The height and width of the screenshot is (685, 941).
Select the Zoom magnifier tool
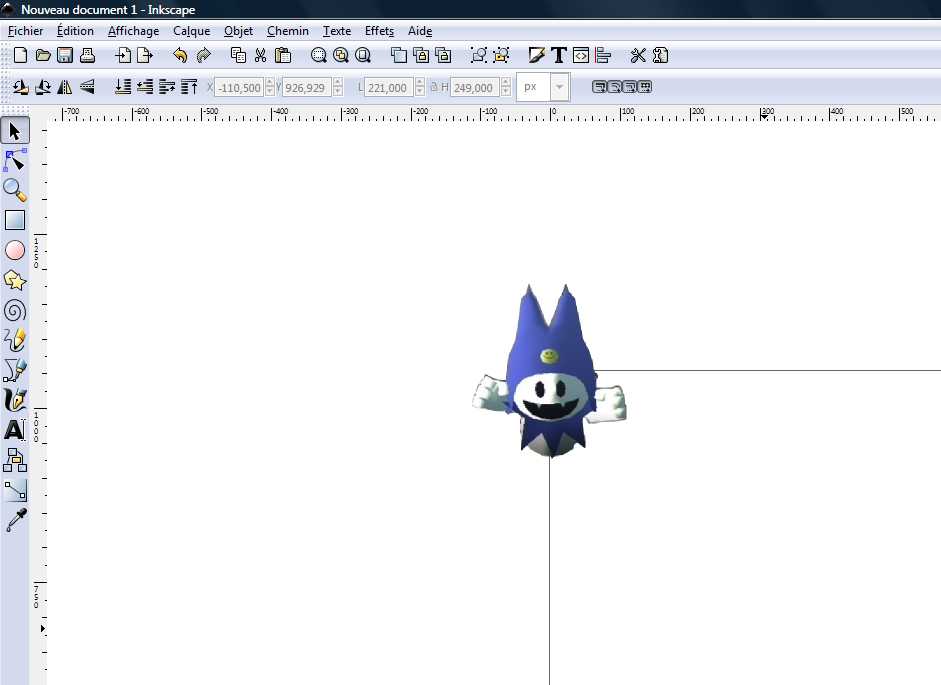point(15,189)
